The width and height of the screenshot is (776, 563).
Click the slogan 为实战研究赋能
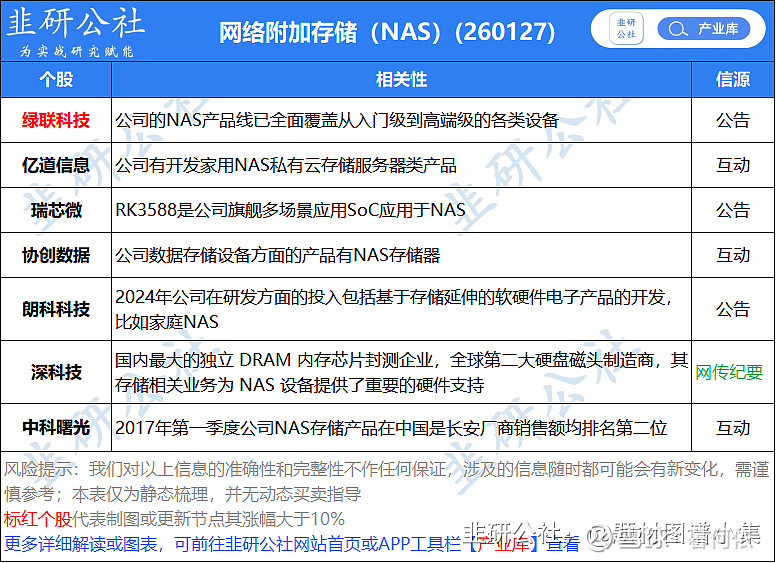click(76, 51)
